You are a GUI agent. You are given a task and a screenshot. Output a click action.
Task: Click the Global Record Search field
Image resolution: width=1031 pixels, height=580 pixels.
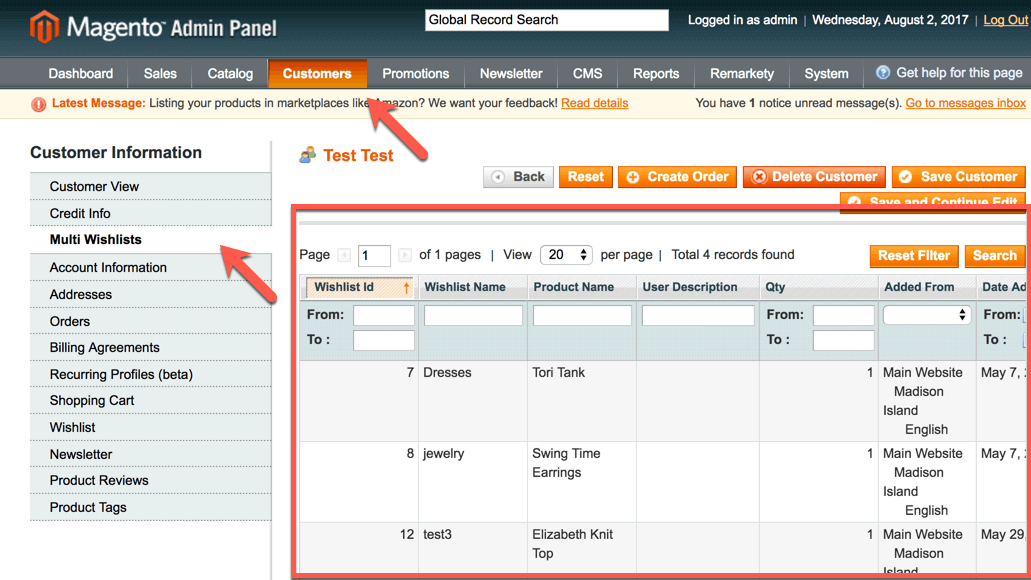click(546, 20)
